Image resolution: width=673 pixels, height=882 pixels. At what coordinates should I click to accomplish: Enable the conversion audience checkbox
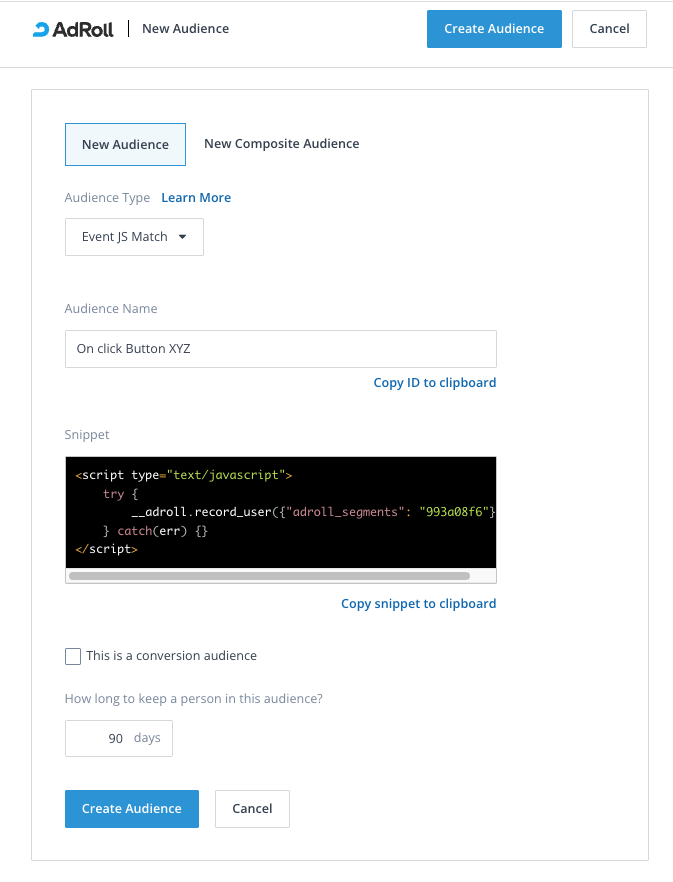pyautogui.click(x=73, y=656)
